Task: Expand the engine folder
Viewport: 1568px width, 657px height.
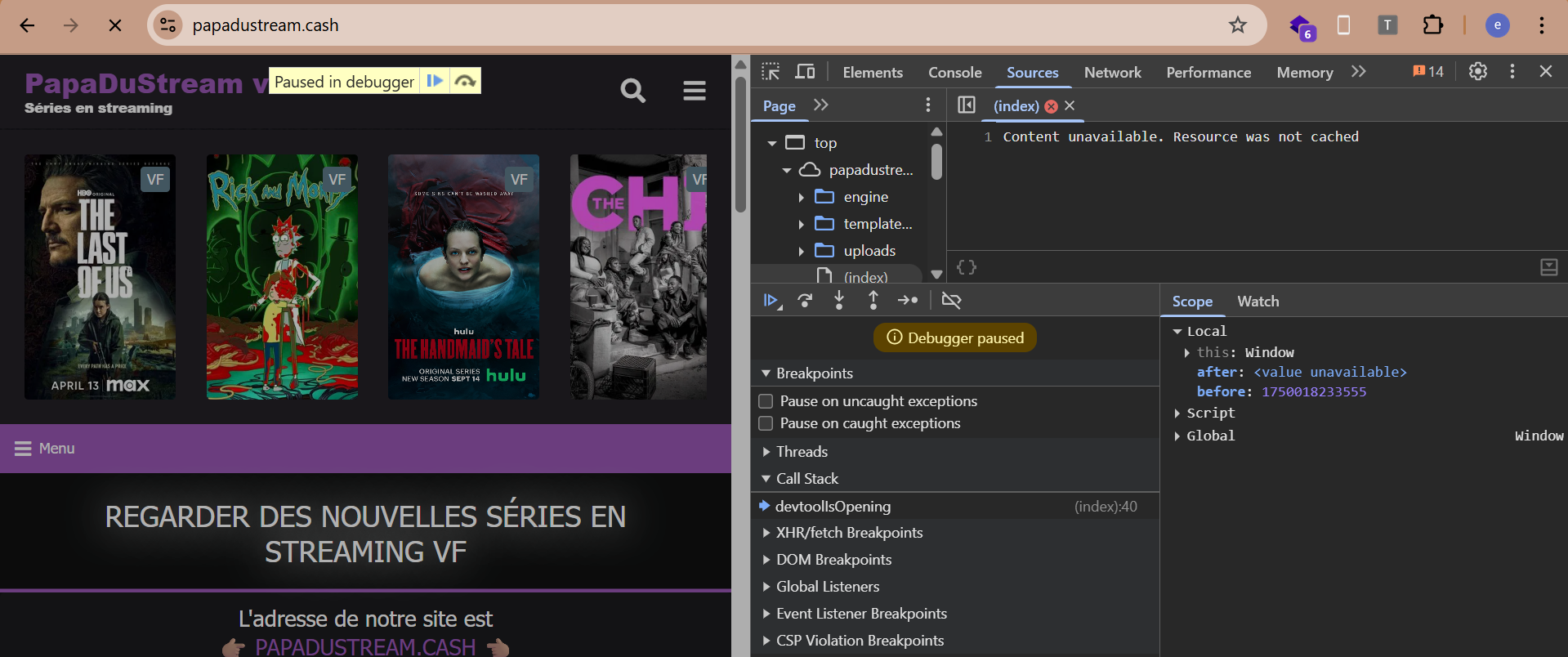Action: tap(801, 197)
